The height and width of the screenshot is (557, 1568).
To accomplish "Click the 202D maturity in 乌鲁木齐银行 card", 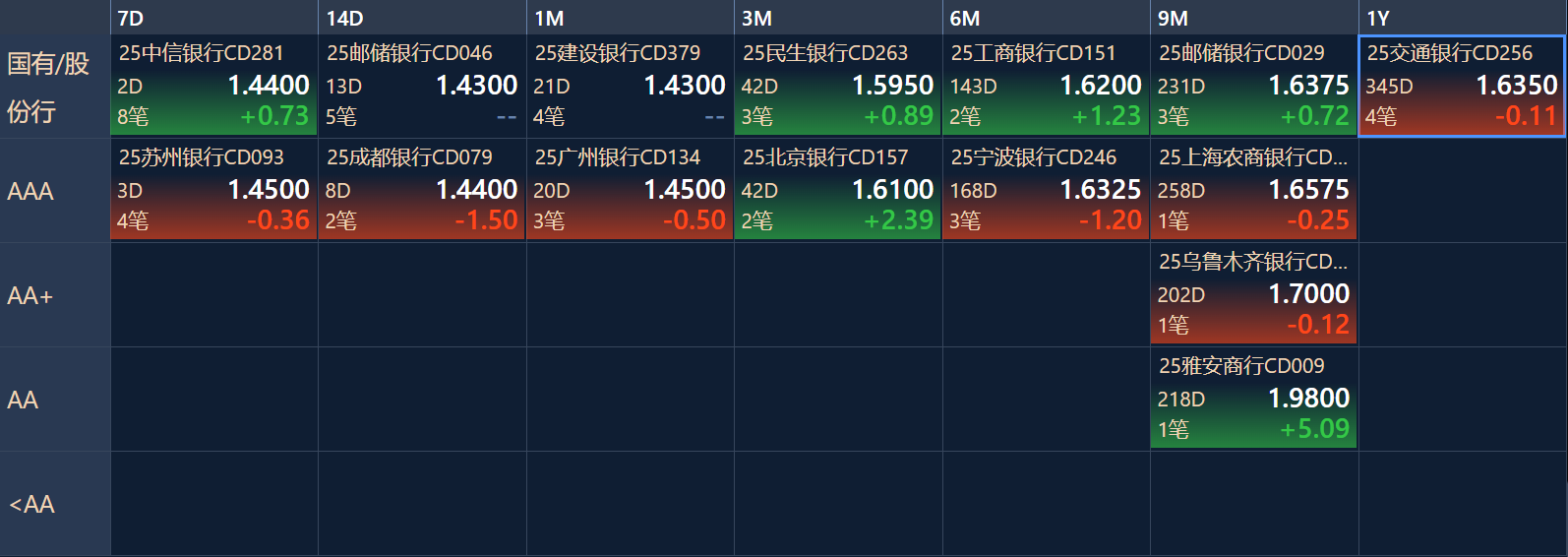I will coord(1180,295).
